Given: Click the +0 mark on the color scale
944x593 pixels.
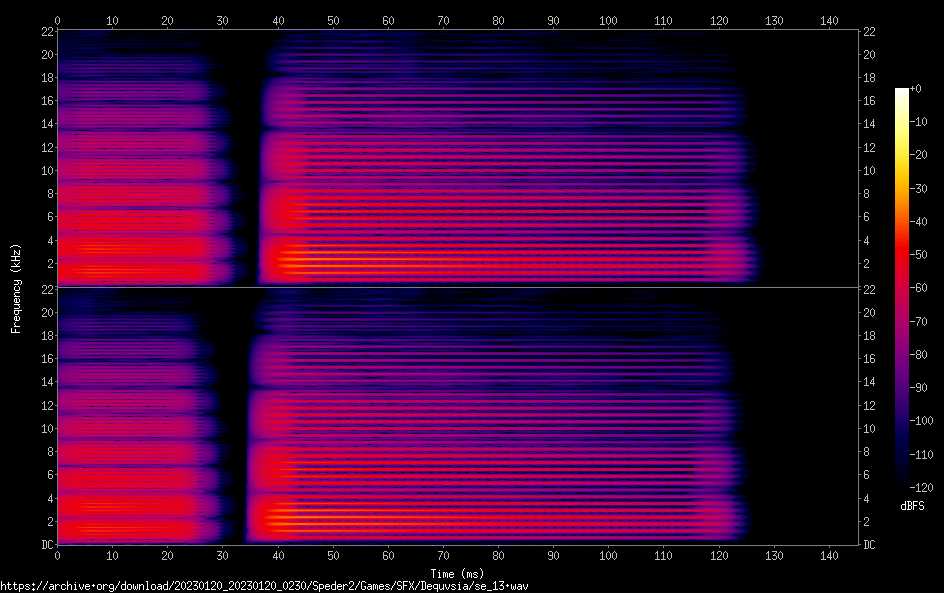Looking at the screenshot, I should pos(916,89).
